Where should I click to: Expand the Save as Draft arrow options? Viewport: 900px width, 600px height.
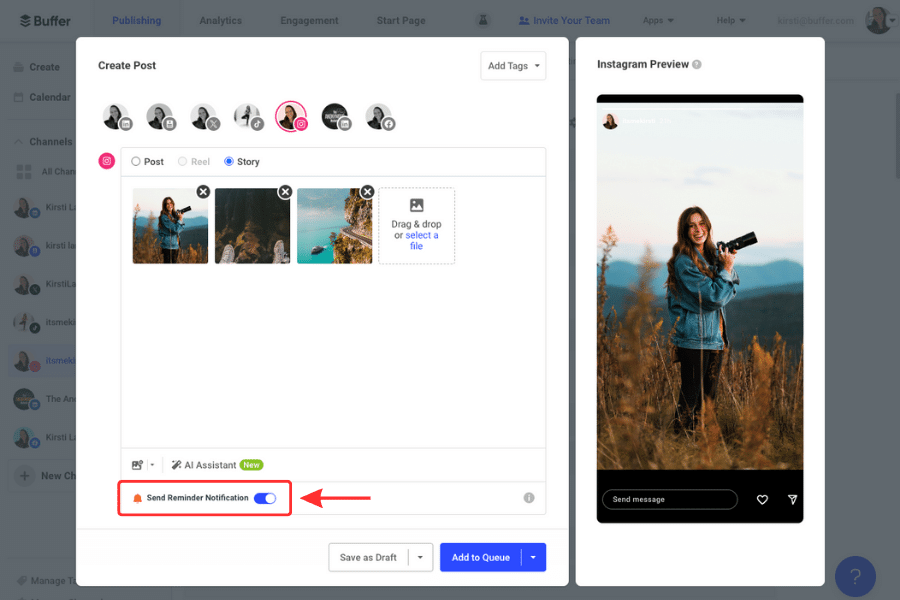pos(420,558)
